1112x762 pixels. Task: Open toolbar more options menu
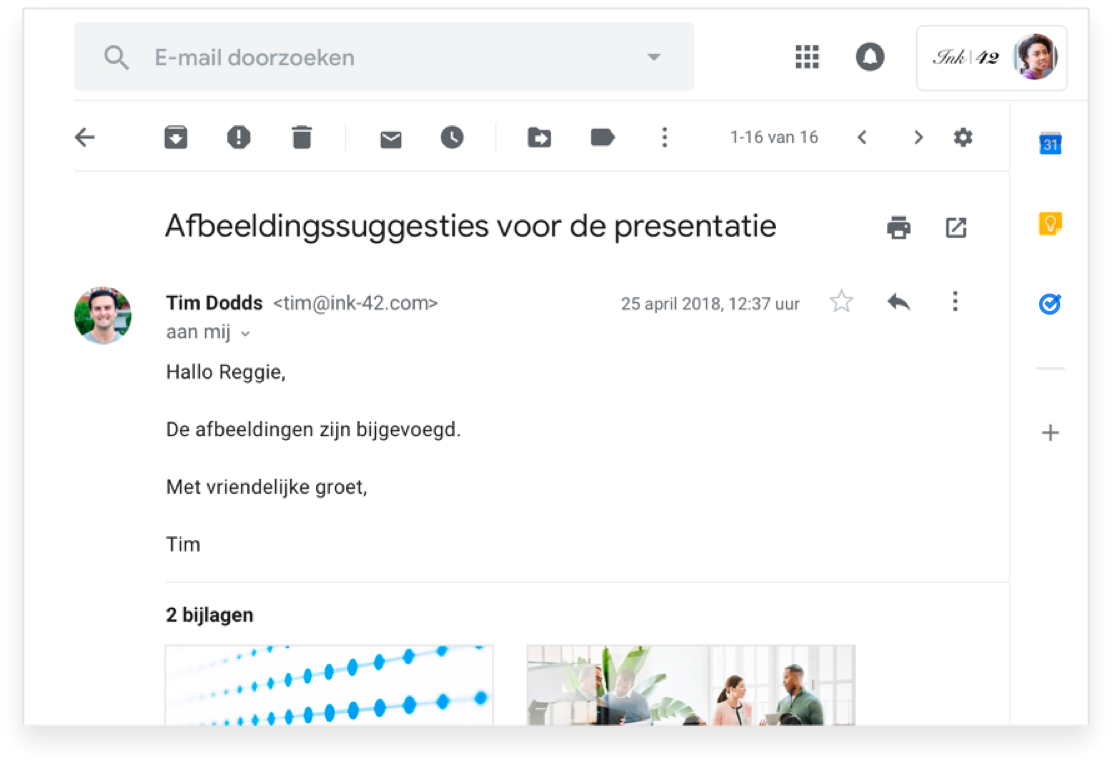(x=665, y=137)
